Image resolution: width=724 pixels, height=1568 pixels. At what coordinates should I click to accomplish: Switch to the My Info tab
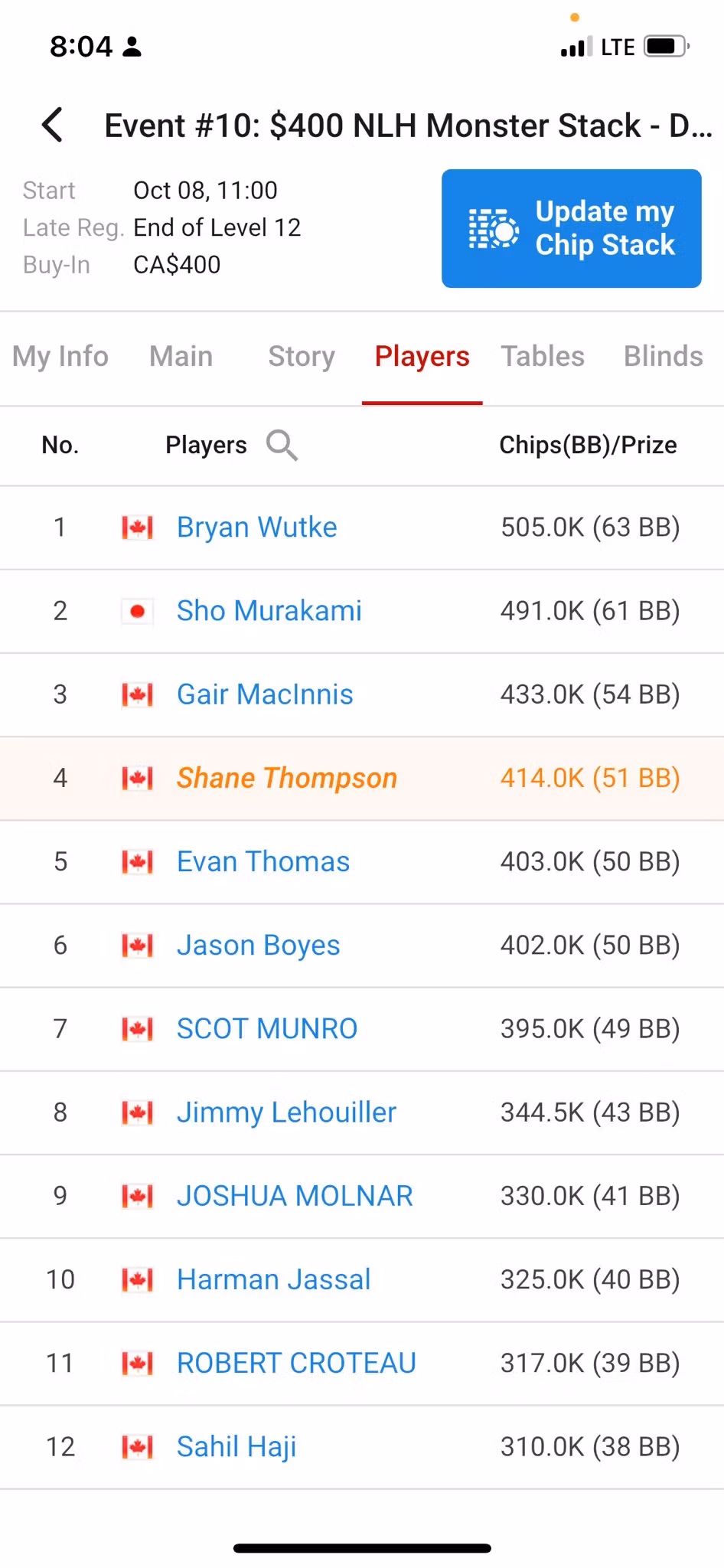pyautogui.click(x=60, y=356)
